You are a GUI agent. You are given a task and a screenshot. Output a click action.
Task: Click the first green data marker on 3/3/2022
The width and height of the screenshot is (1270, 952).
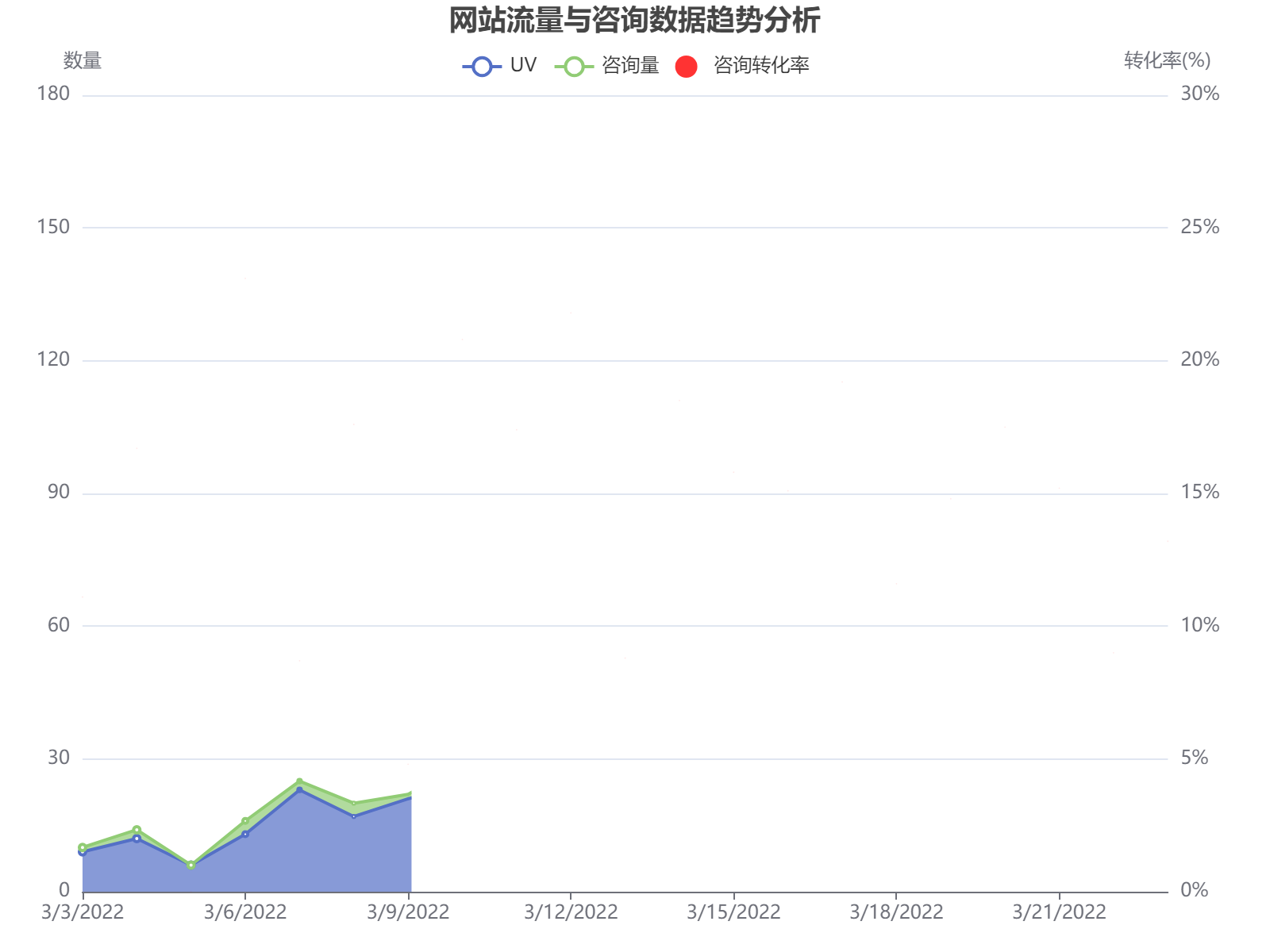click(82, 846)
